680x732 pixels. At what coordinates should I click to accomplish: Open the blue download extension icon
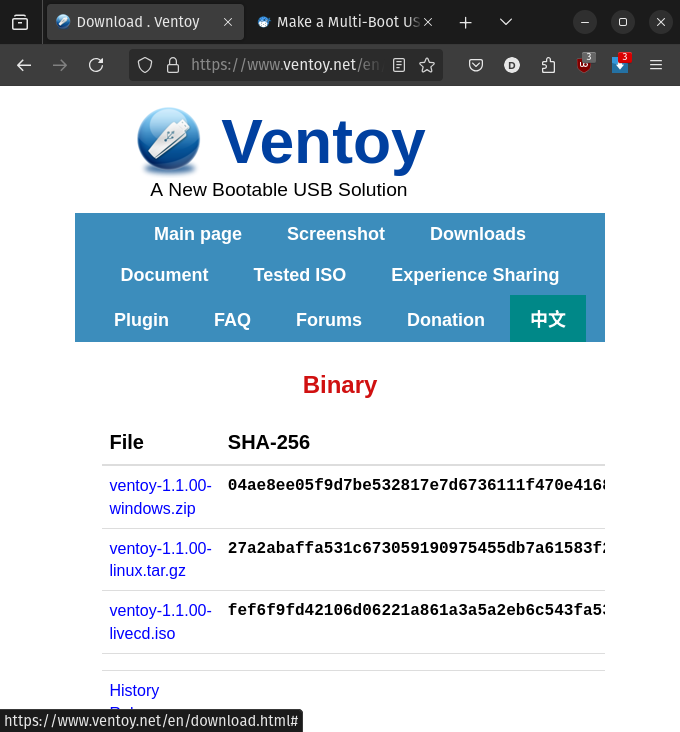[620, 64]
